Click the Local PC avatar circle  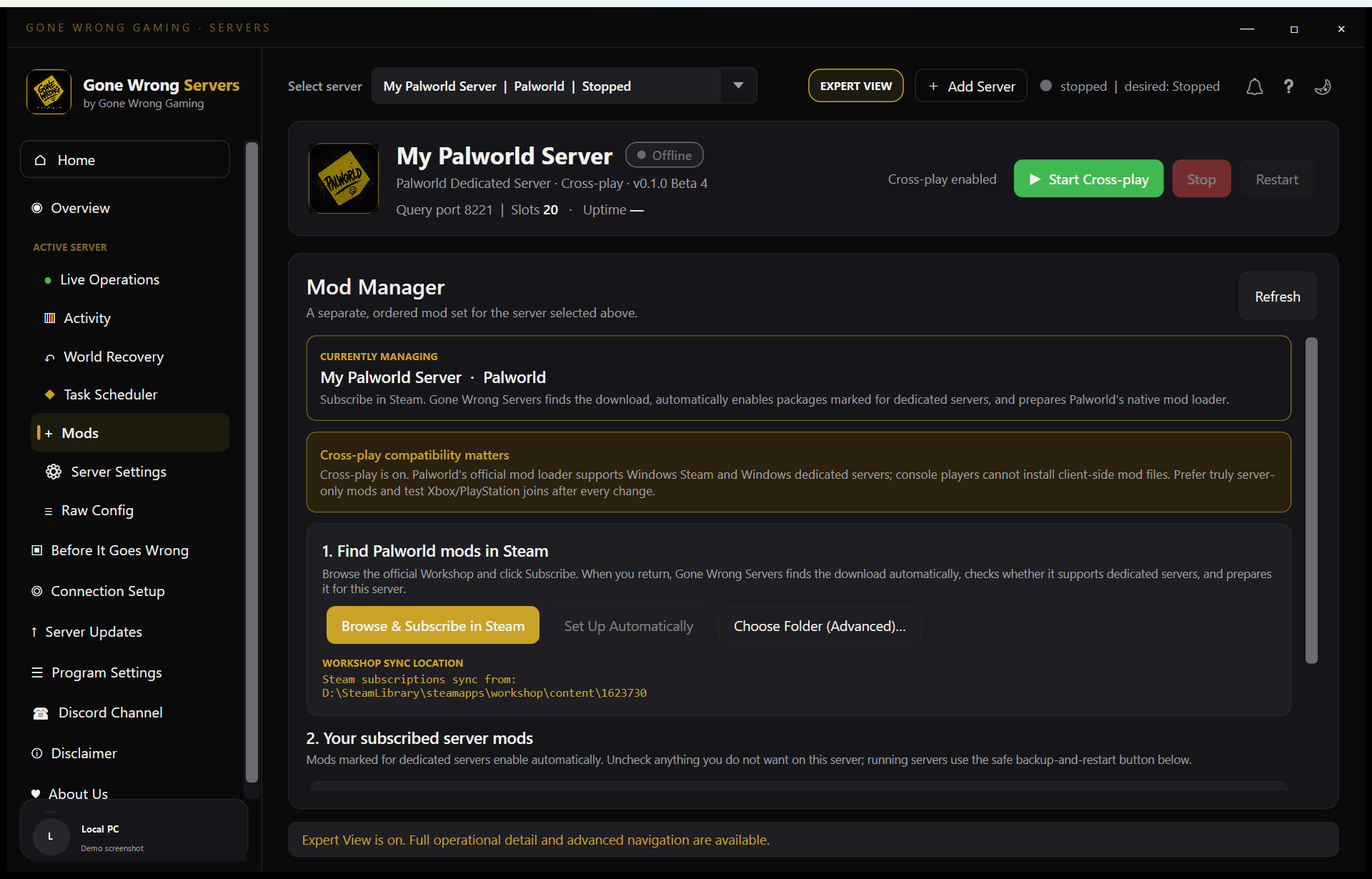[x=51, y=836]
